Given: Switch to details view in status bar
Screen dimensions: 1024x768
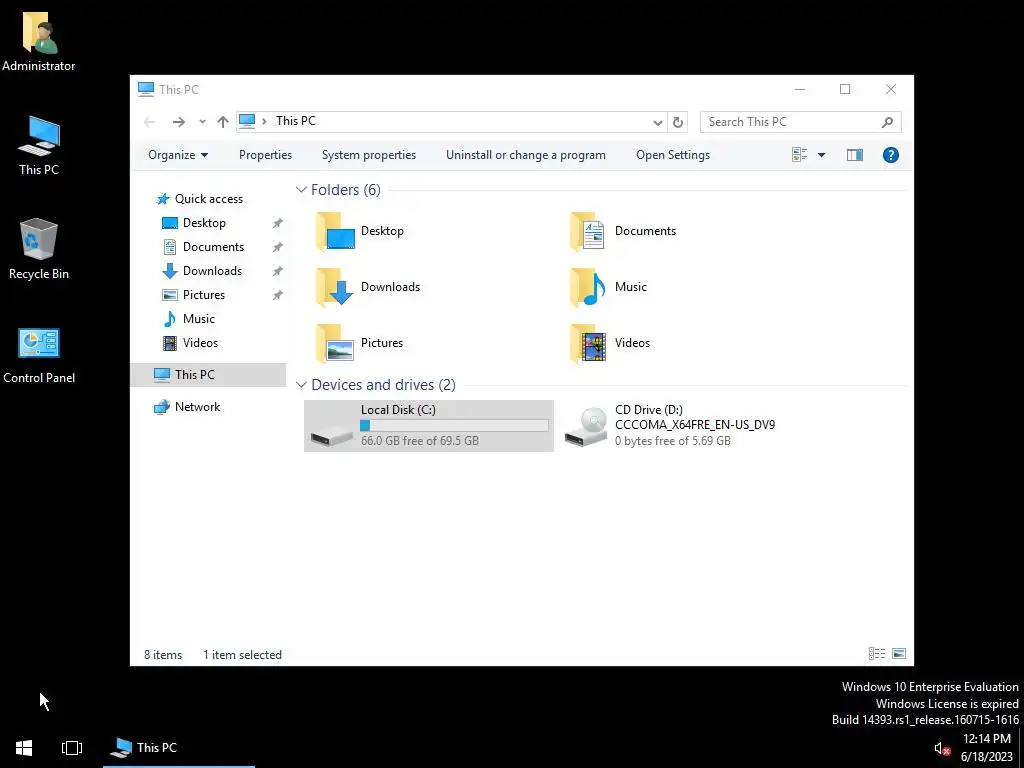Looking at the screenshot, I should point(877,654).
